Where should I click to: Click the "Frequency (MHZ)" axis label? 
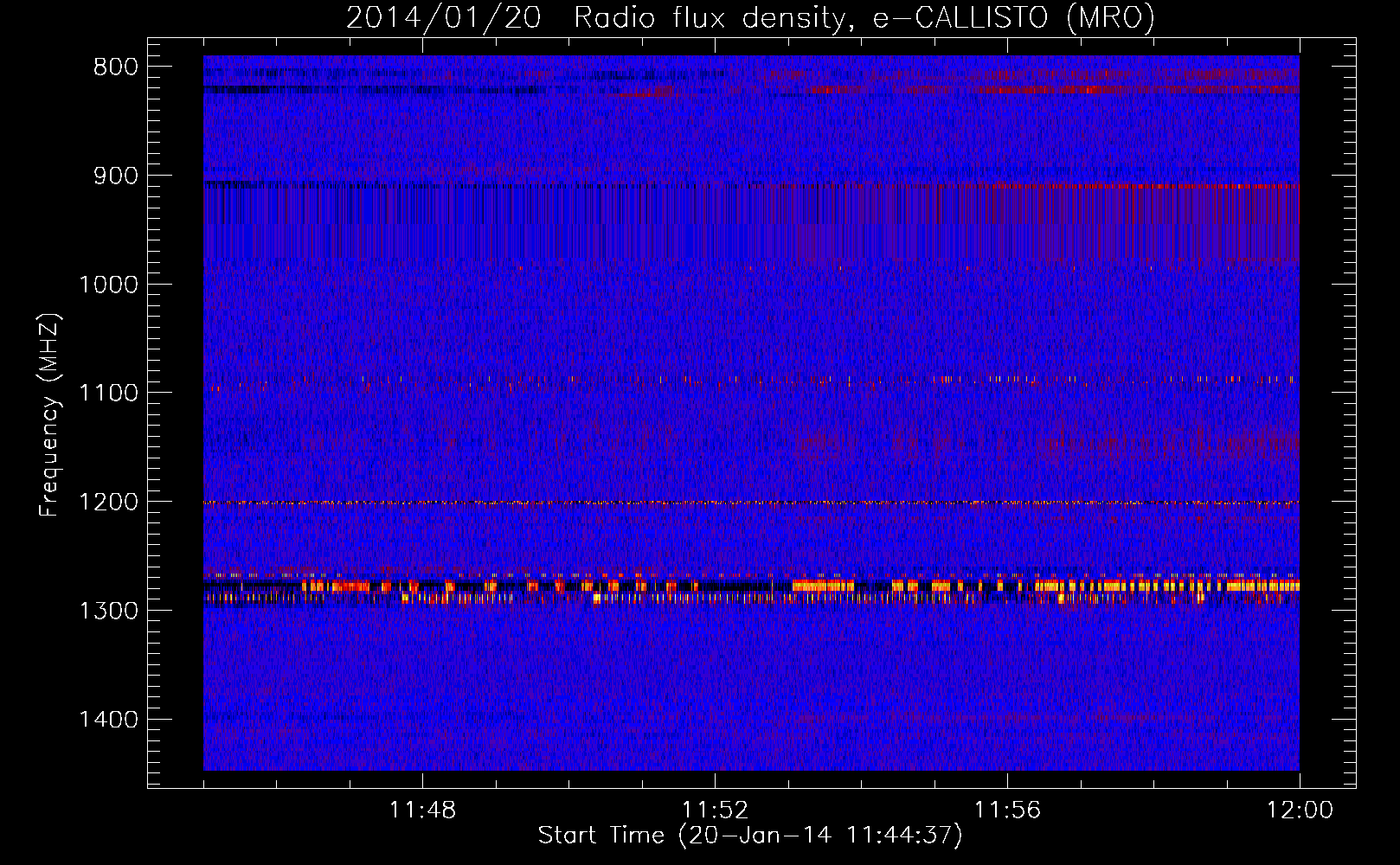pos(49,415)
